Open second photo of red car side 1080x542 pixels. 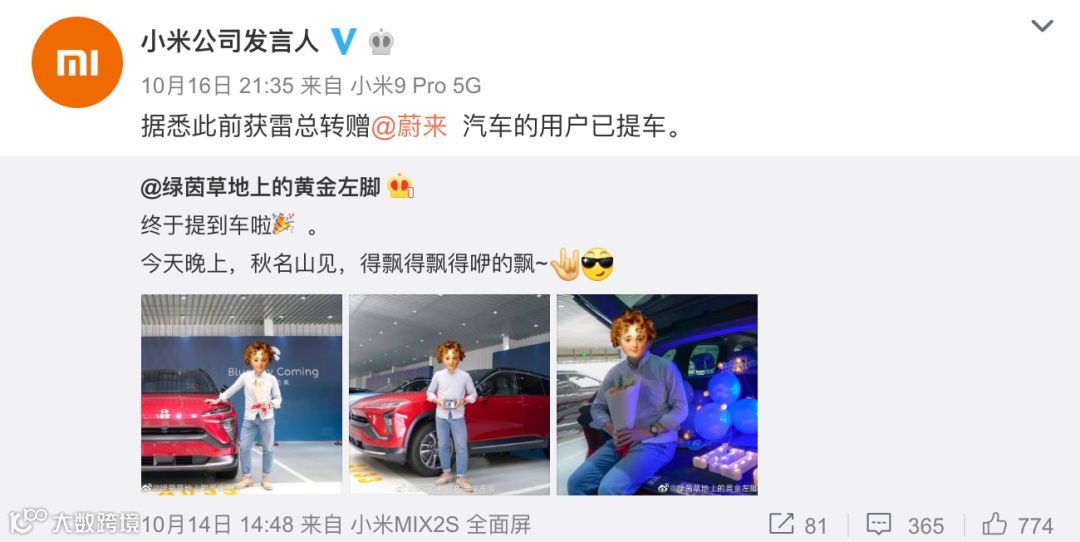click(x=449, y=395)
